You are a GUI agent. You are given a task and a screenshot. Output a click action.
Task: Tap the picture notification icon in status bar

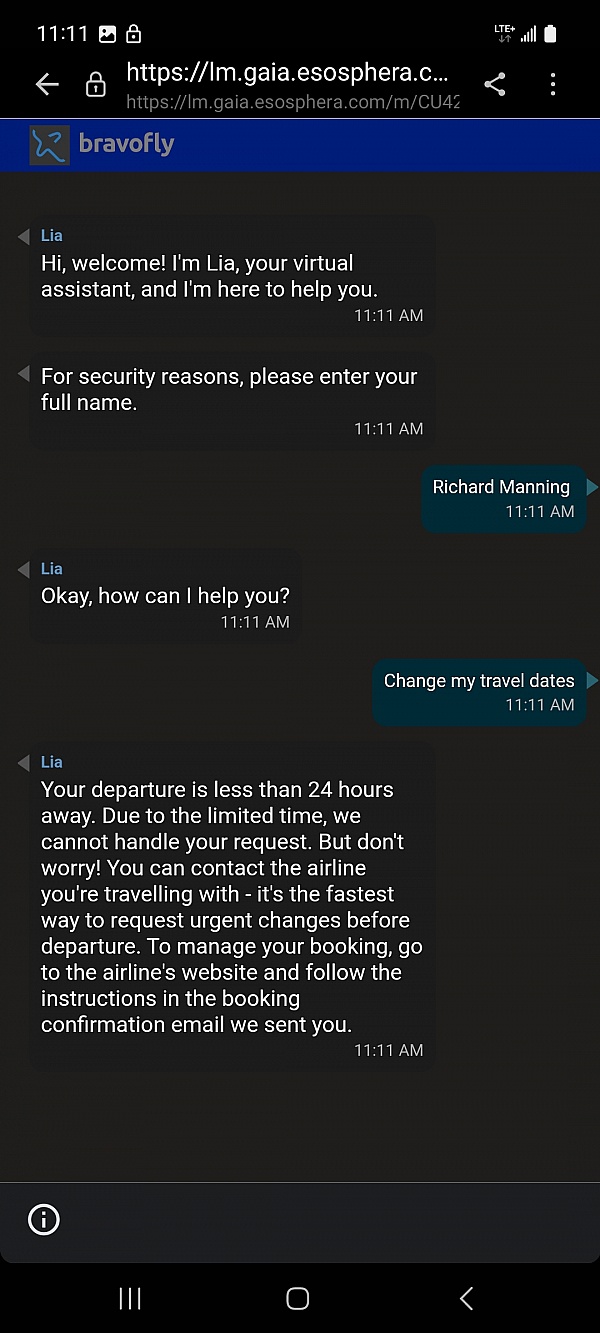(x=107, y=34)
